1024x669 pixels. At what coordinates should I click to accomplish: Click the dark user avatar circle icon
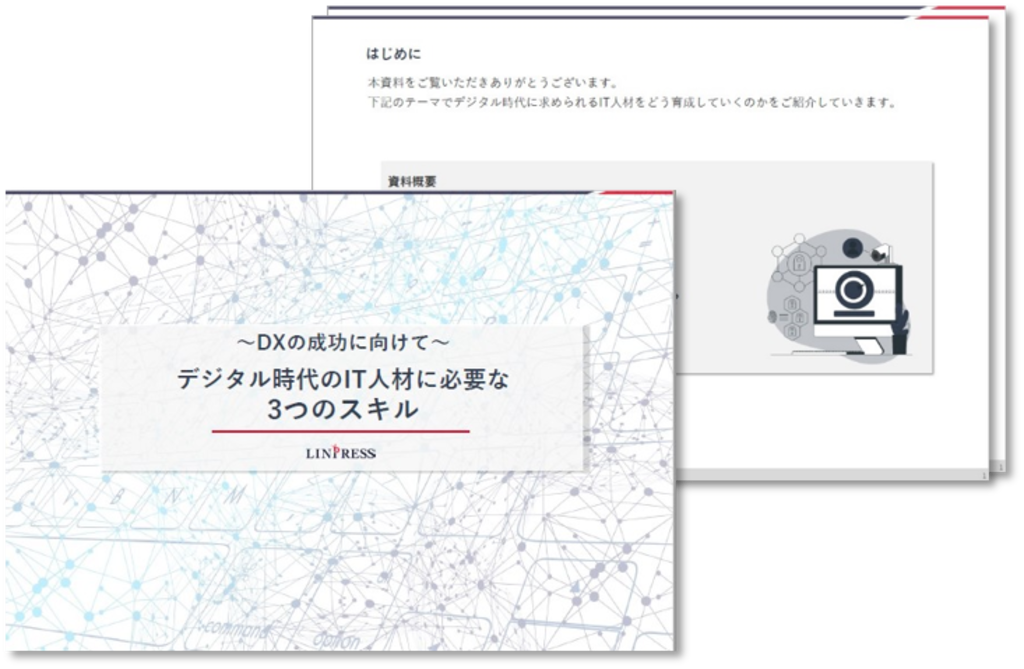pyautogui.click(x=852, y=247)
